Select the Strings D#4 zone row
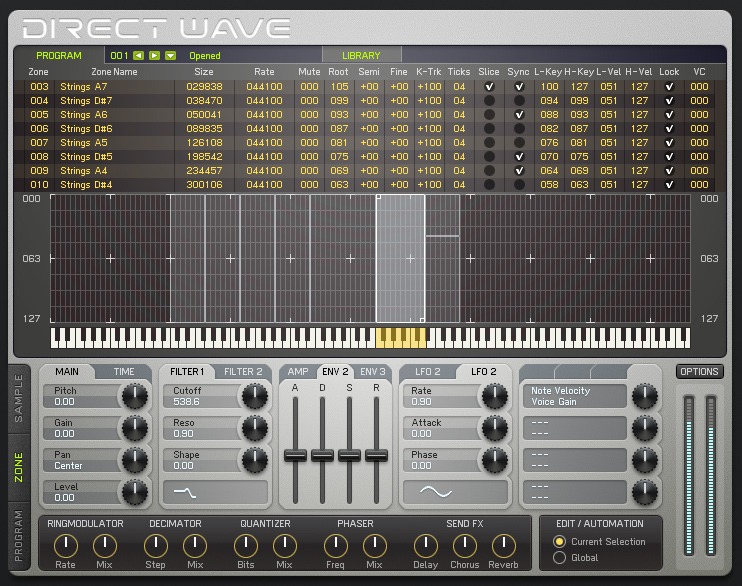Viewport: 742px width, 586px height. pos(364,184)
